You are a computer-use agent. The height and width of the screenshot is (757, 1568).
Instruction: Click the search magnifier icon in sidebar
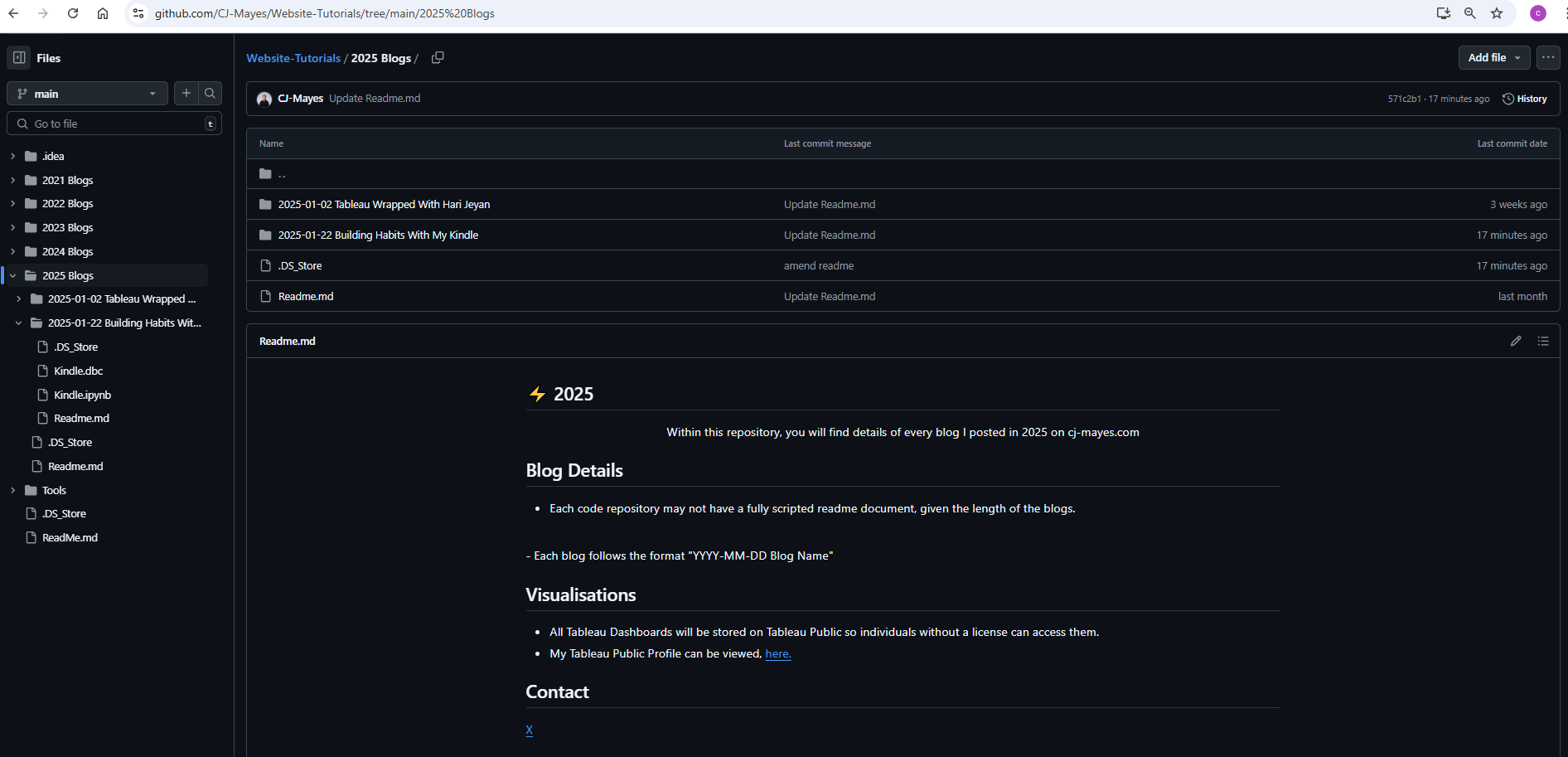click(x=211, y=94)
